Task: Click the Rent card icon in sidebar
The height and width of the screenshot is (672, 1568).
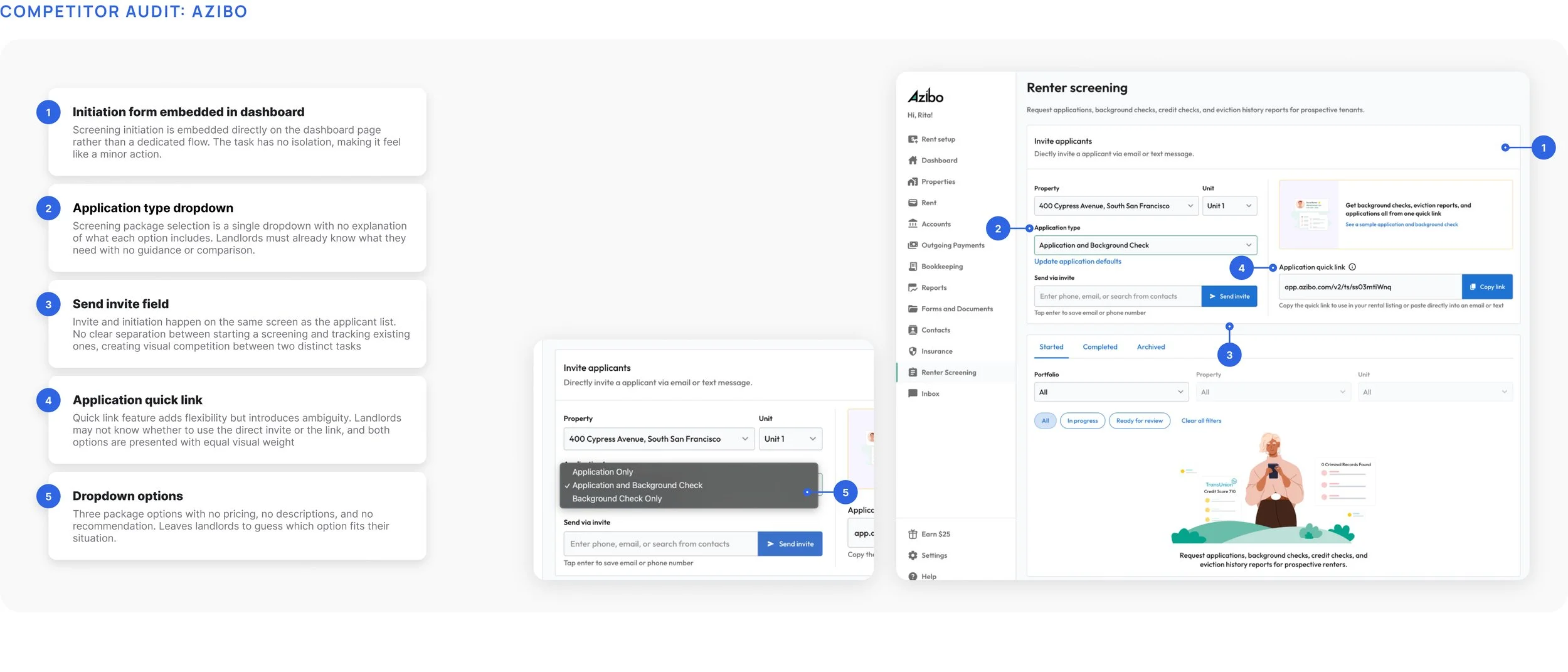Action: (x=913, y=203)
